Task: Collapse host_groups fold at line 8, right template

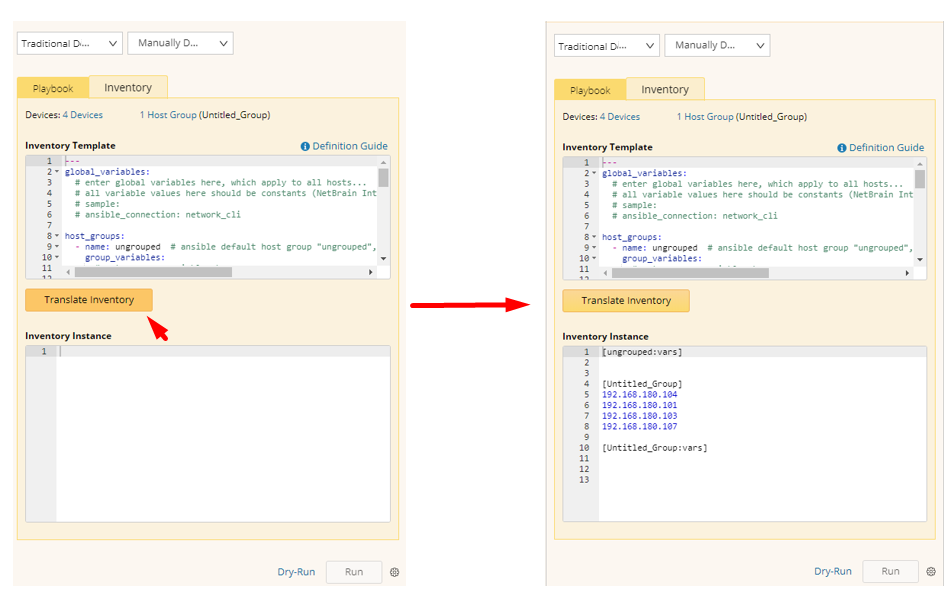Action: (594, 237)
